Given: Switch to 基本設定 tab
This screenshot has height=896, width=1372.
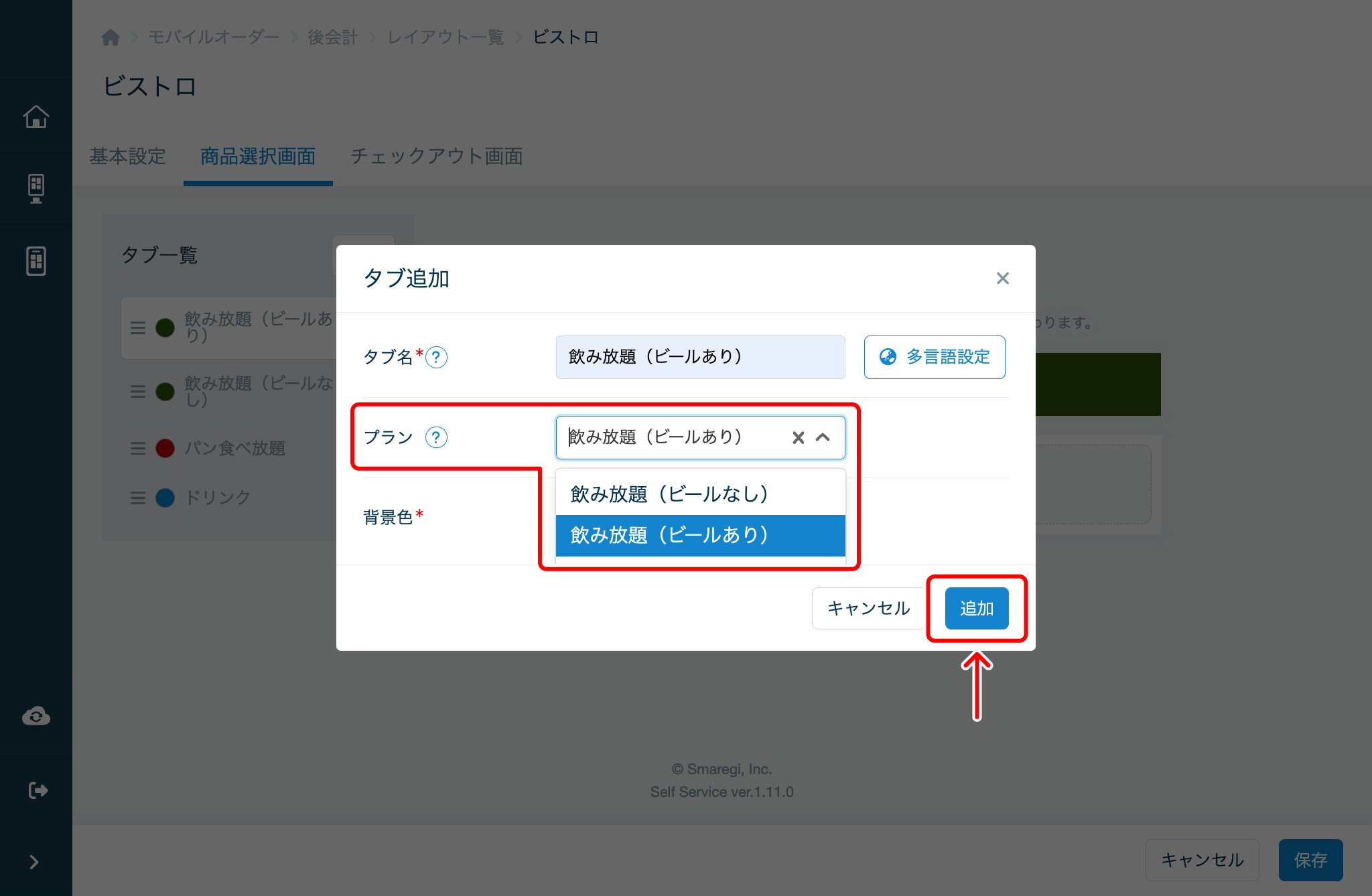Looking at the screenshot, I should point(127,157).
